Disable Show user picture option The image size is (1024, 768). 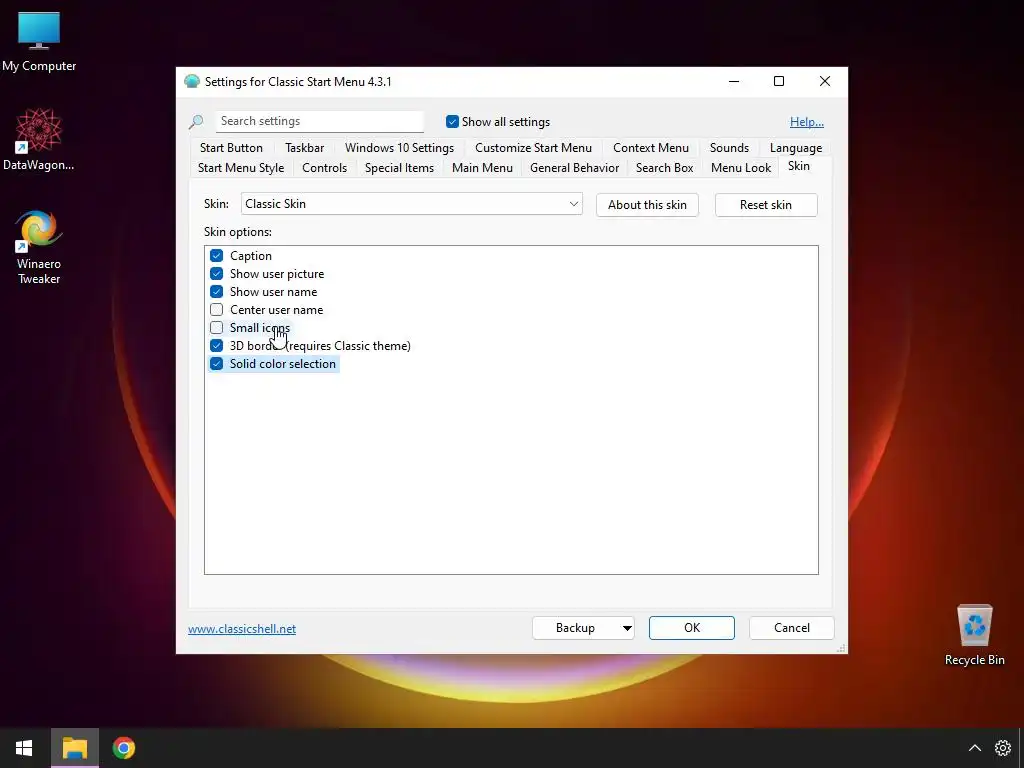coord(216,274)
